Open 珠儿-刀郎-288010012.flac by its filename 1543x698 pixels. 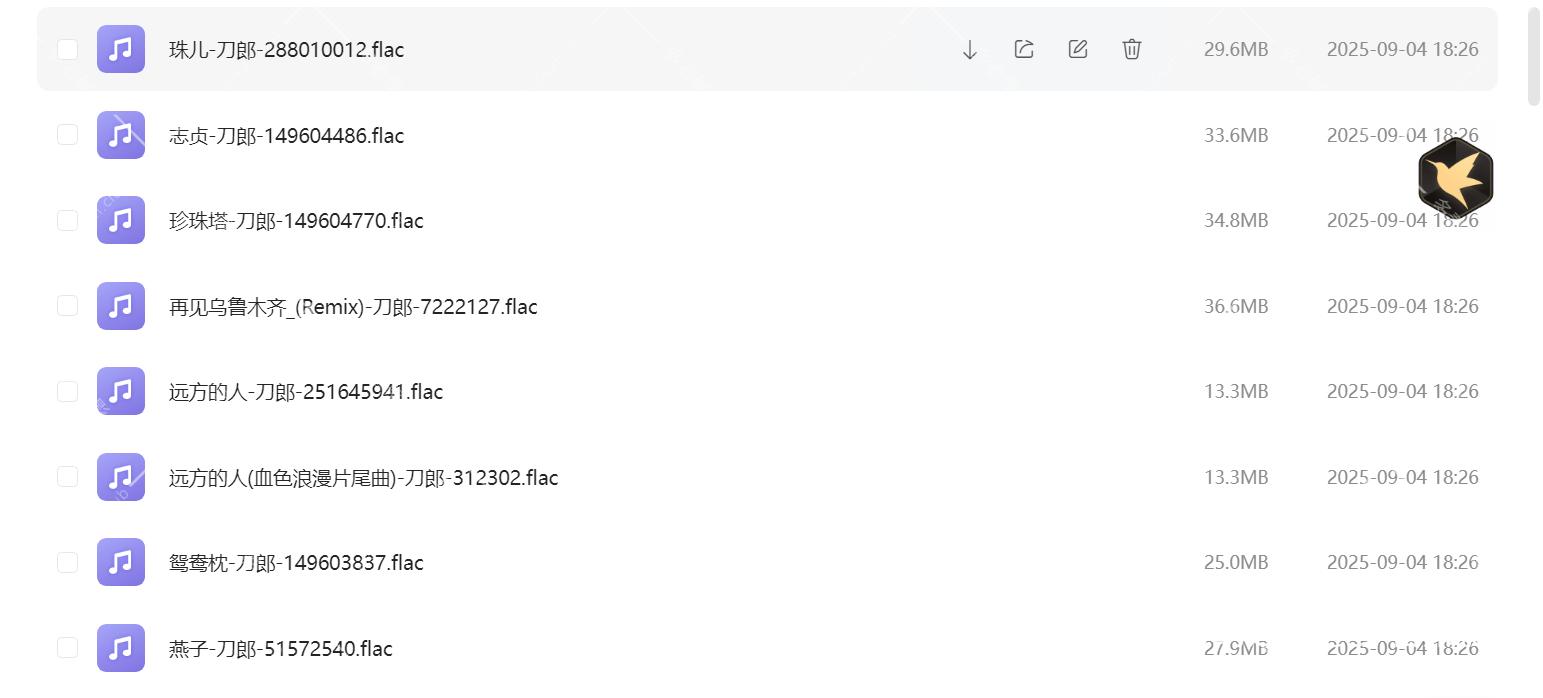(284, 48)
